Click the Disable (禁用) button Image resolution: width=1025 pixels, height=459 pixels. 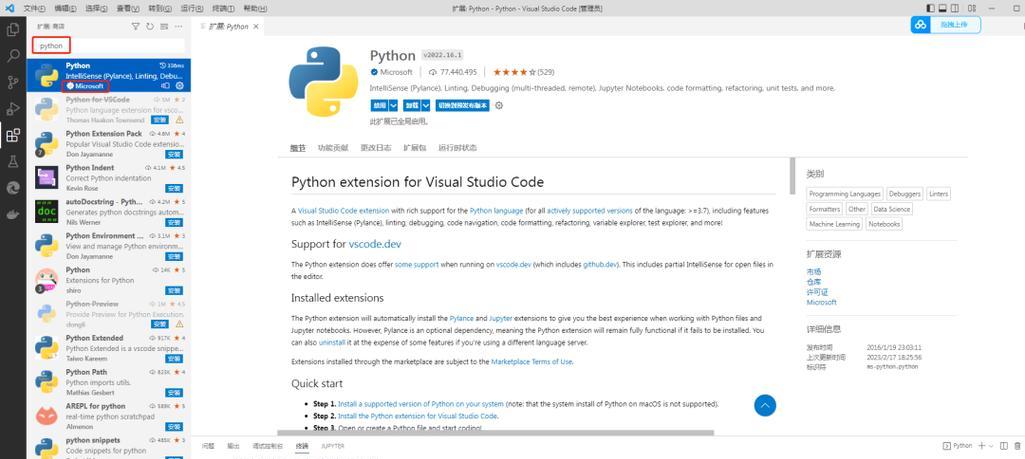click(379, 105)
